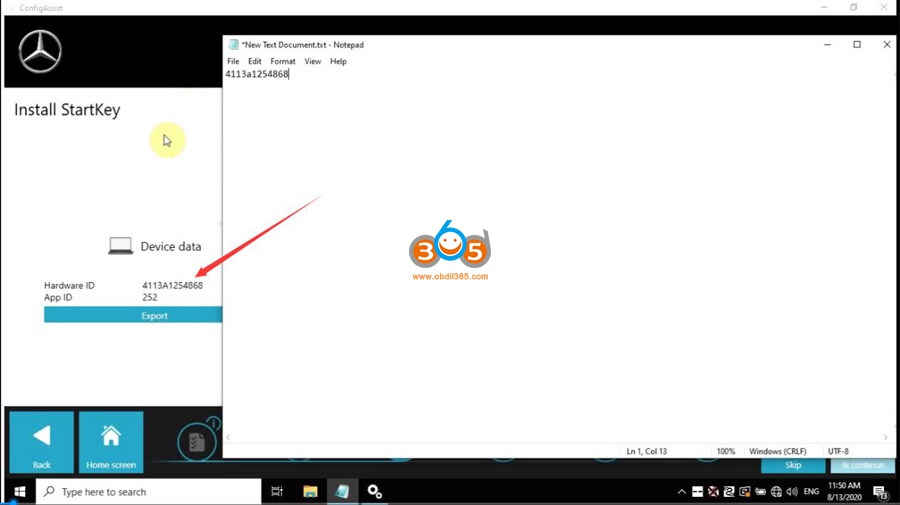Click battery tray icon

[761, 492]
